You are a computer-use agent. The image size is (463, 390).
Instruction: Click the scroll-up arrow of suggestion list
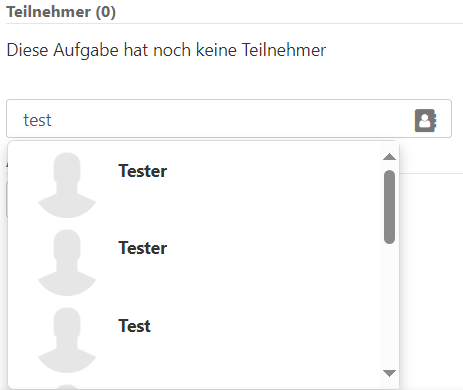pos(389,157)
